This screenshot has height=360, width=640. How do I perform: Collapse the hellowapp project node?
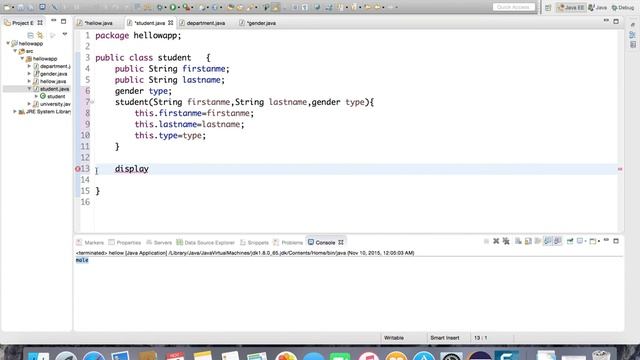[x=8, y=43]
